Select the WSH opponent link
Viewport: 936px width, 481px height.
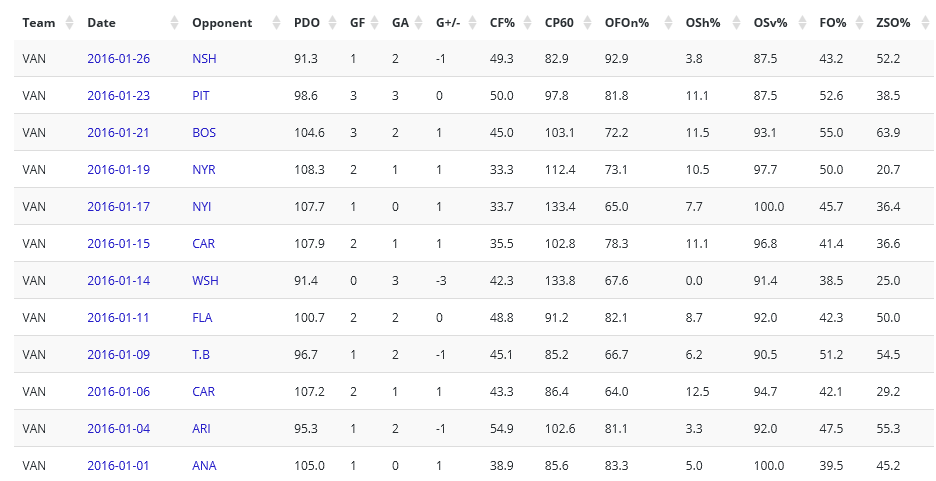point(205,281)
